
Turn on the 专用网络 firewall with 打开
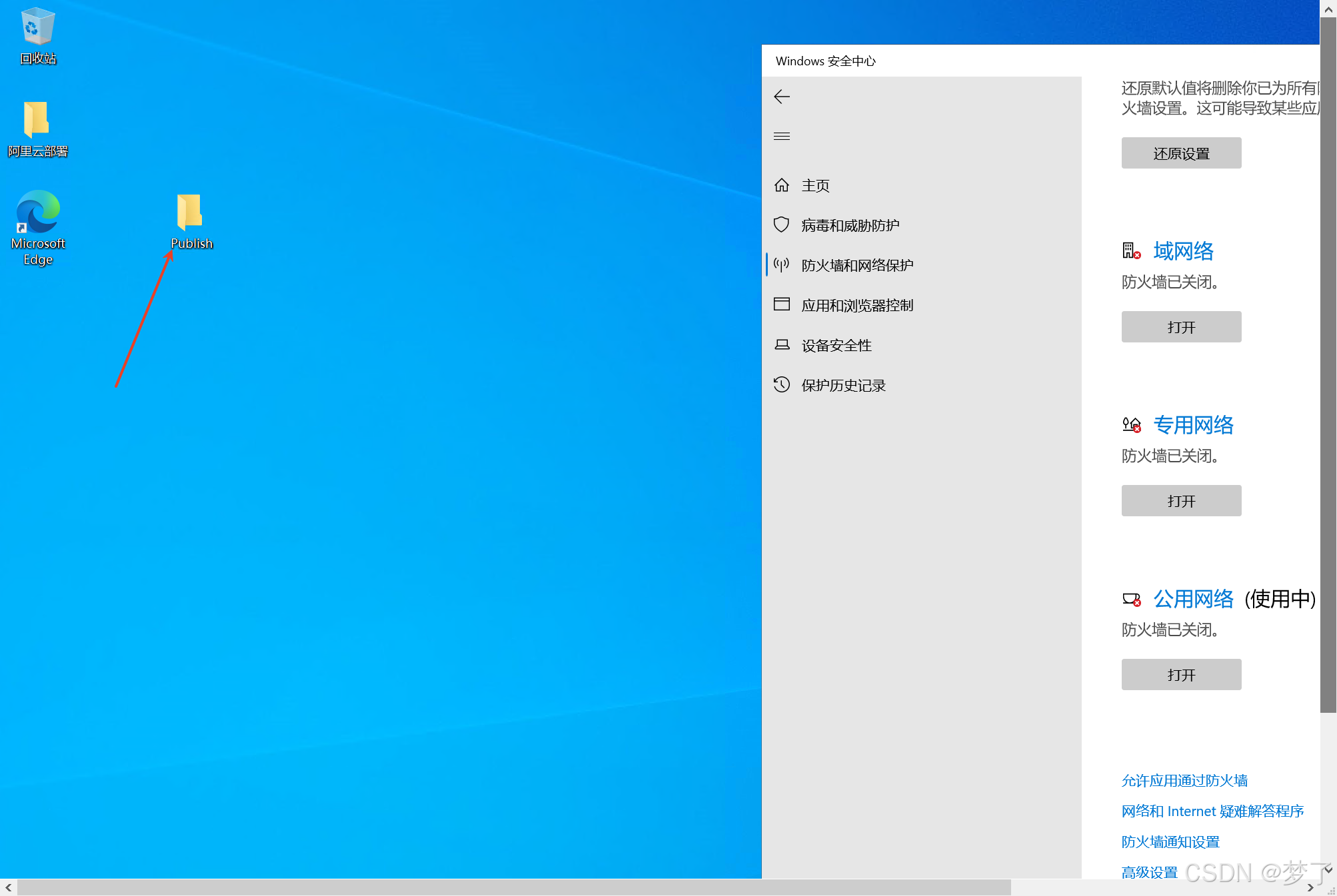pyautogui.click(x=1180, y=501)
